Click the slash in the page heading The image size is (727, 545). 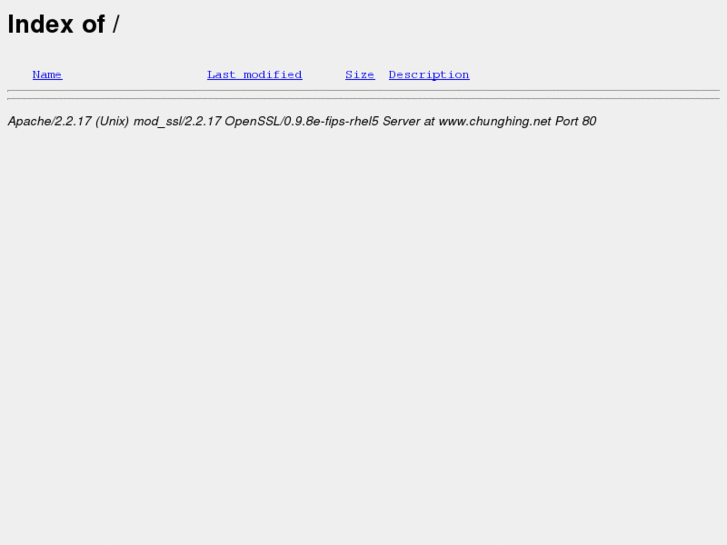[116, 24]
